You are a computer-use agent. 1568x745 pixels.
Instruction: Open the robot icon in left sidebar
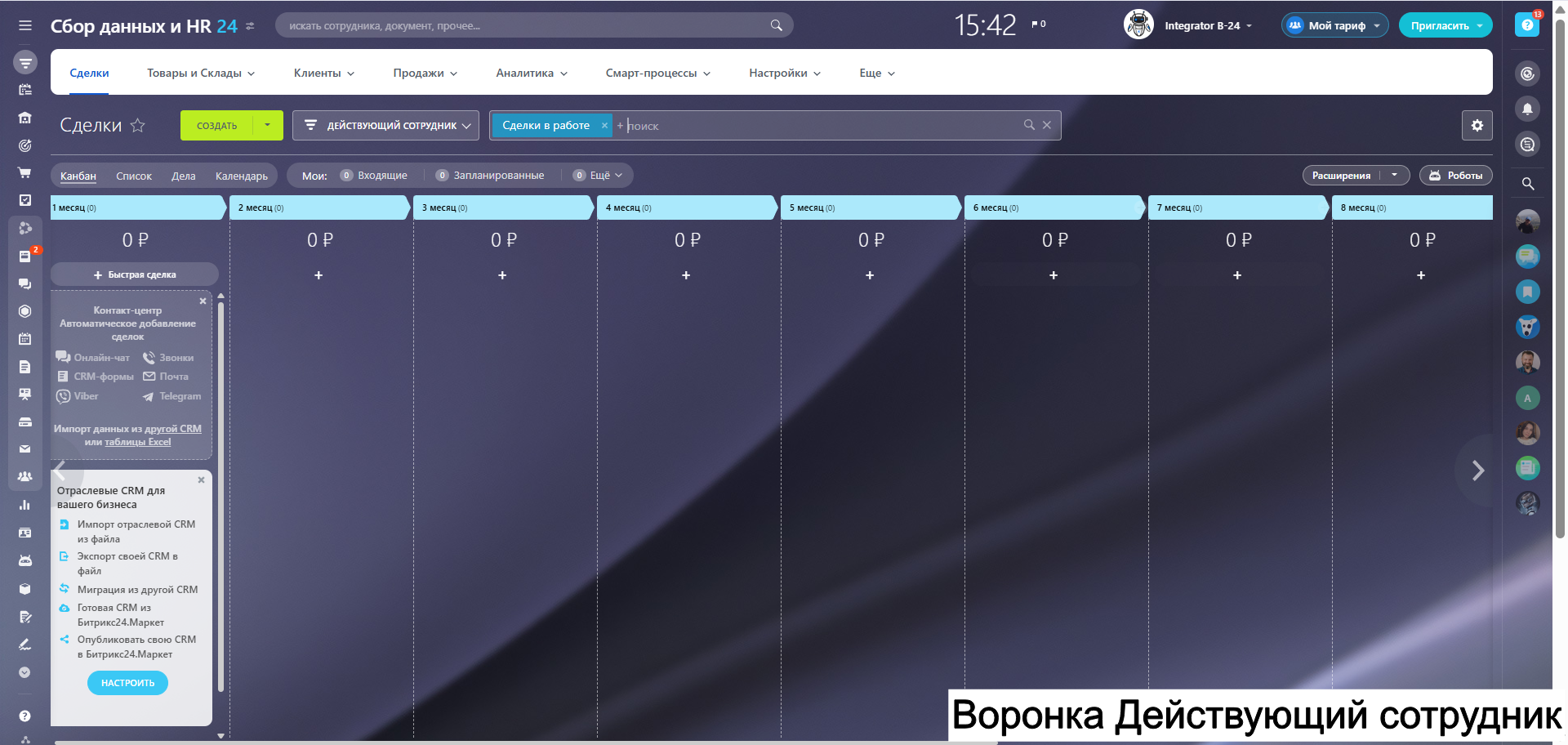point(25,560)
